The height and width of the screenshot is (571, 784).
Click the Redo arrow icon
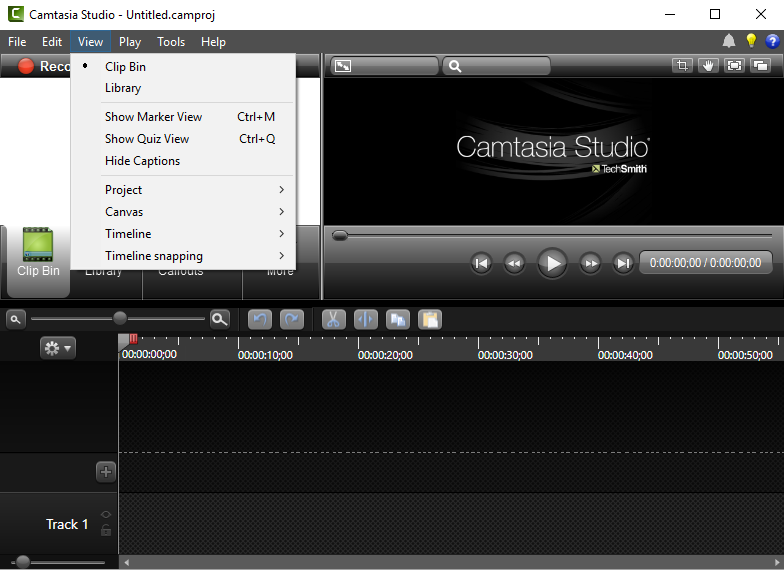pos(292,320)
